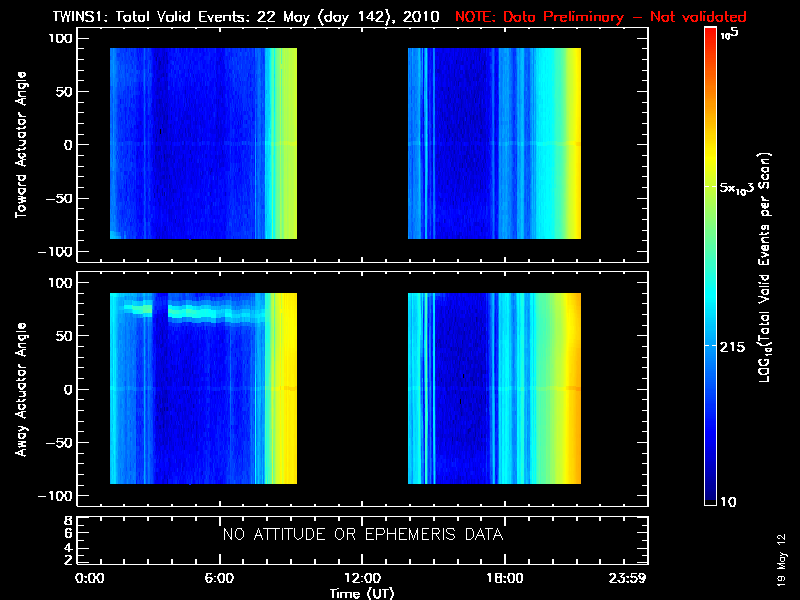The image size is (800, 600).
Task: Click the "LOG10(Total Valid Events per Scan)" color bar label
Action: 767,270
